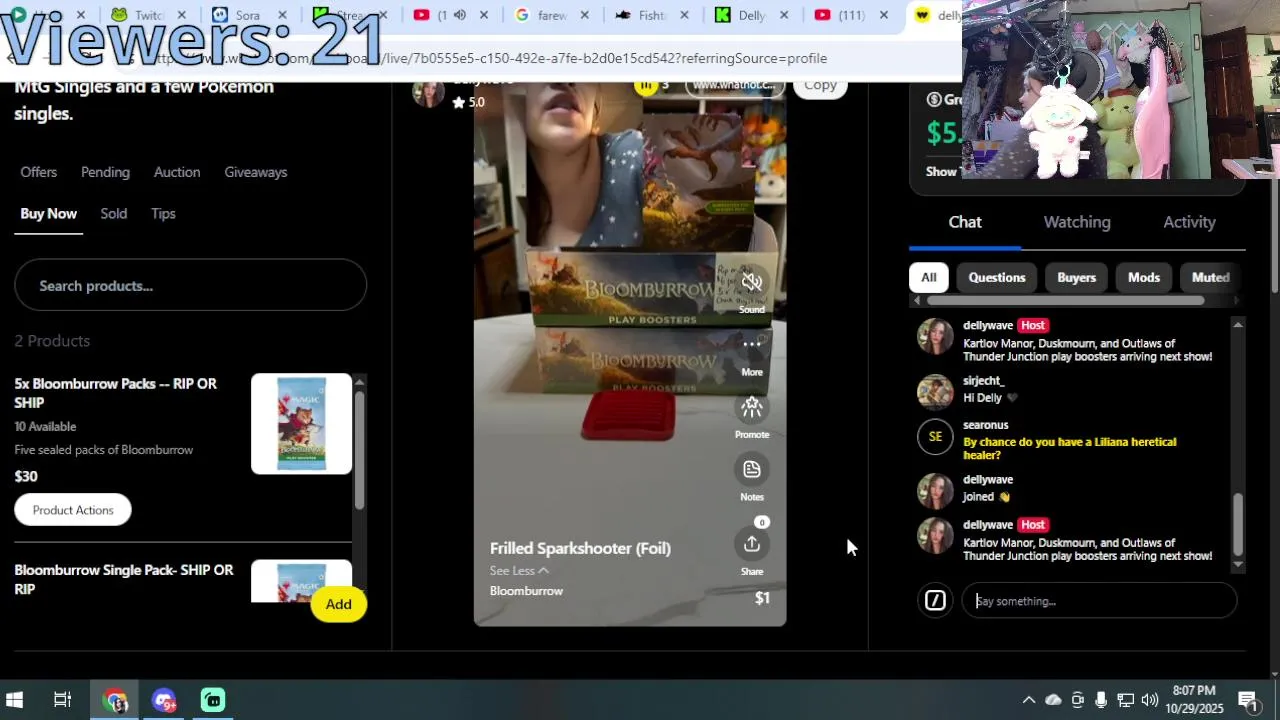Switch to the (111) YouTube browser tab
This screenshot has height=720, width=1280.
click(851, 15)
